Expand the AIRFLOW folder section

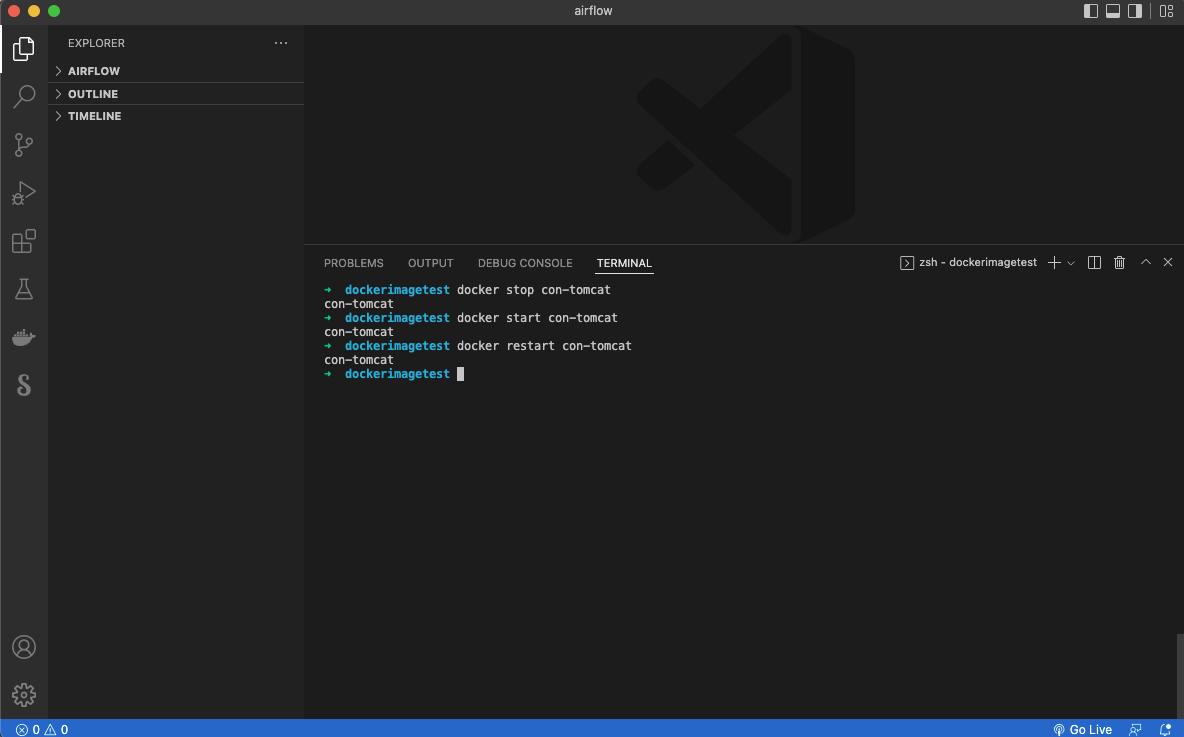pyautogui.click(x=176, y=71)
